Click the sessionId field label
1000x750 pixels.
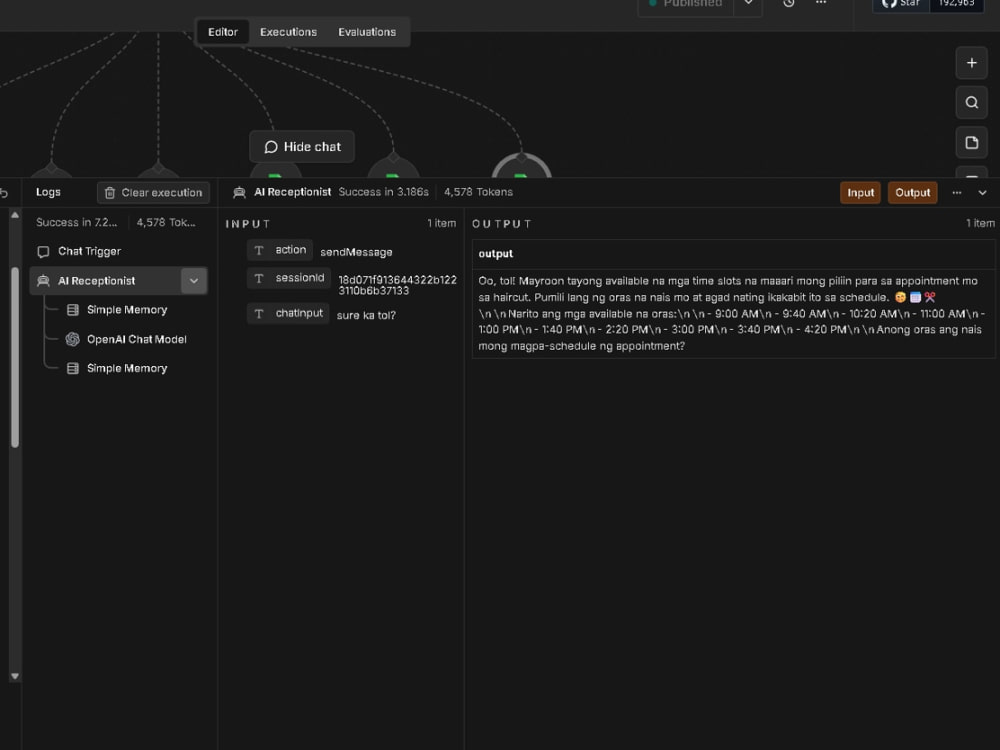click(300, 278)
